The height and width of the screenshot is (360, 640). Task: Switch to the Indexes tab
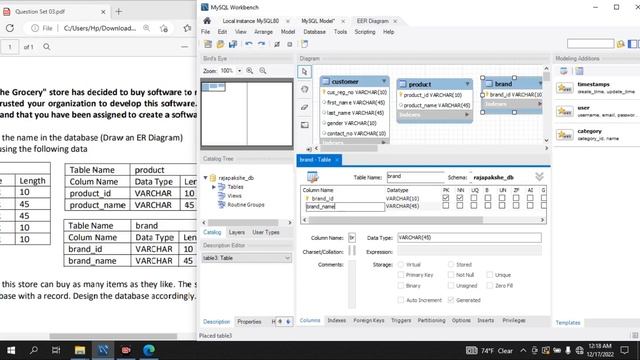337,320
